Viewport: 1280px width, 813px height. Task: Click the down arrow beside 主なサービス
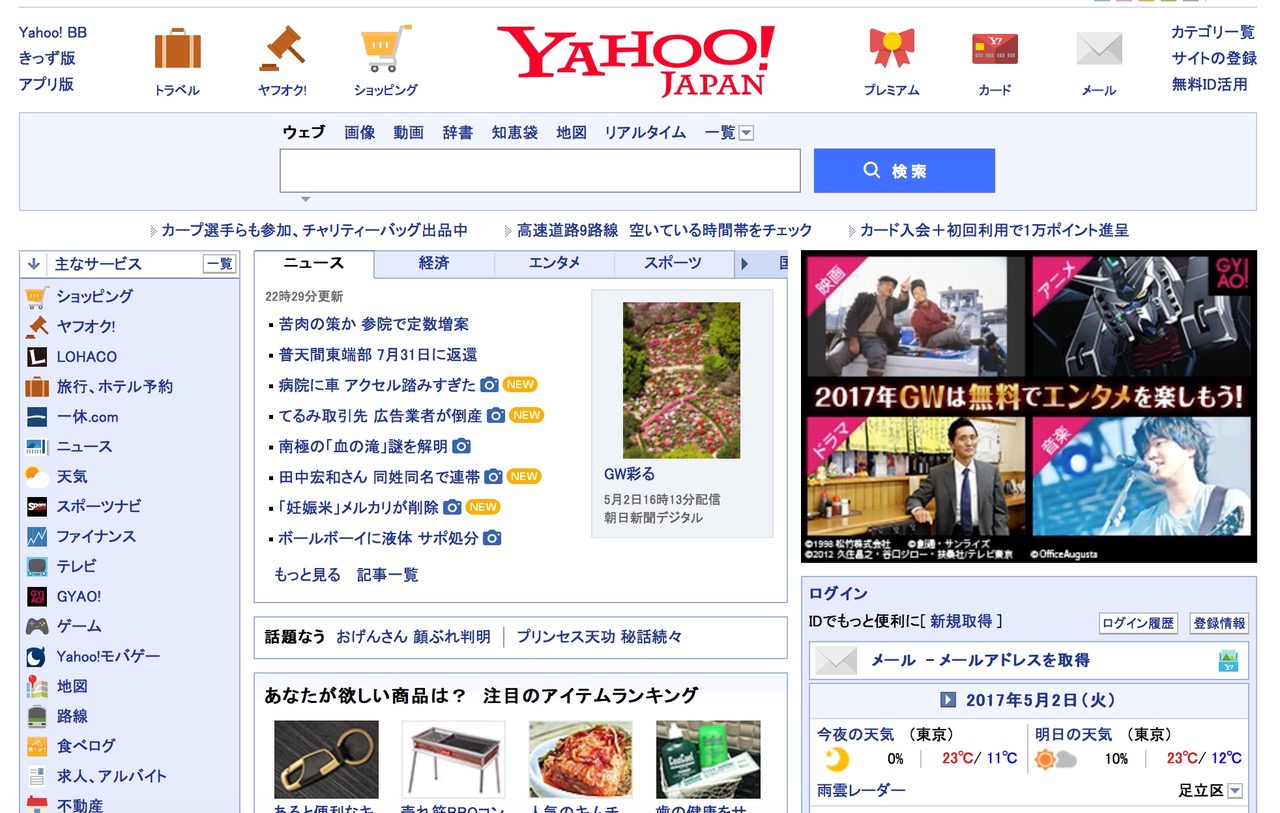pyautogui.click(x=33, y=264)
